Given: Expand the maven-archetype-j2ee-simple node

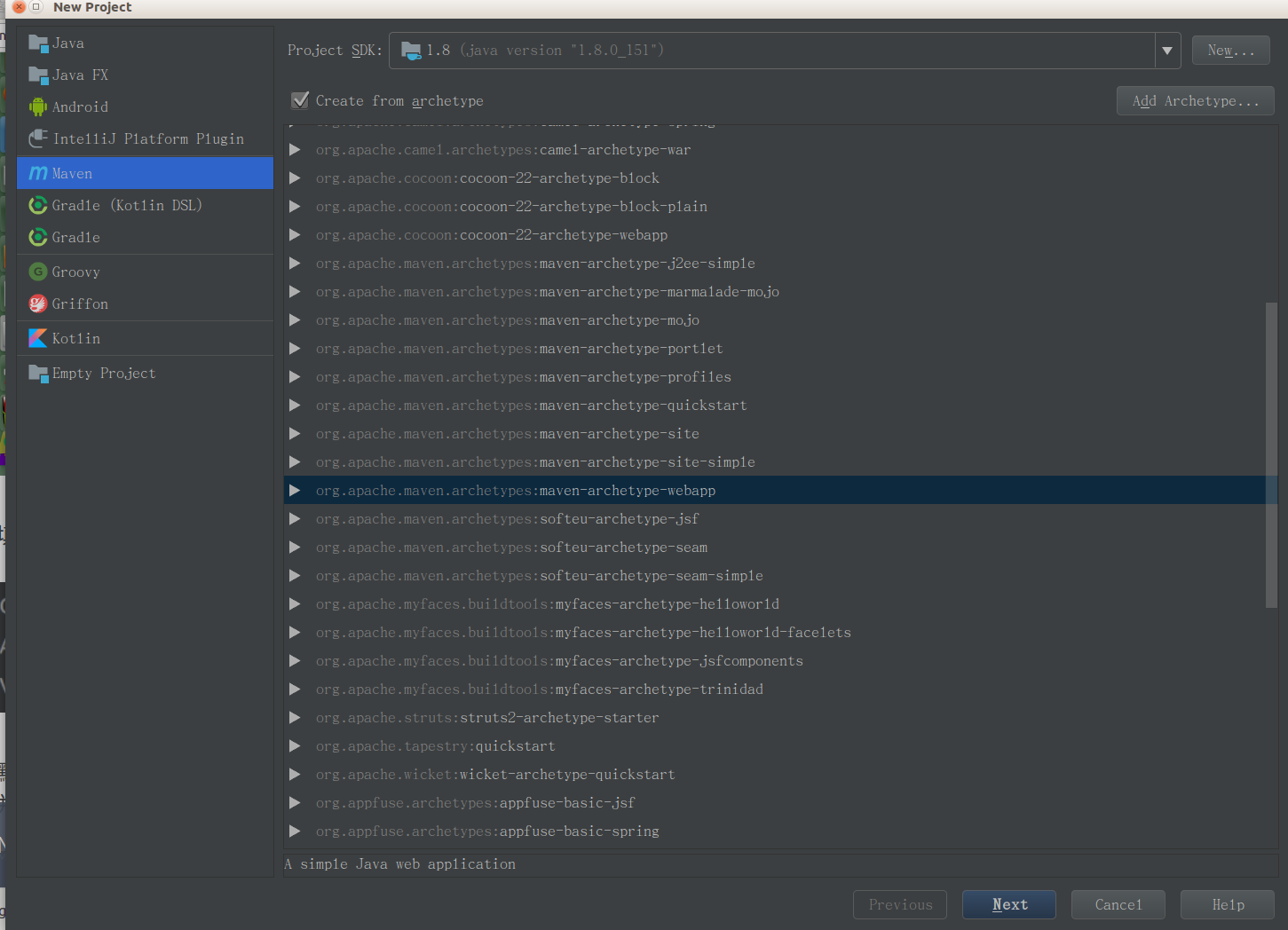Looking at the screenshot, I should pyautogui.click(x=295, y=264).
